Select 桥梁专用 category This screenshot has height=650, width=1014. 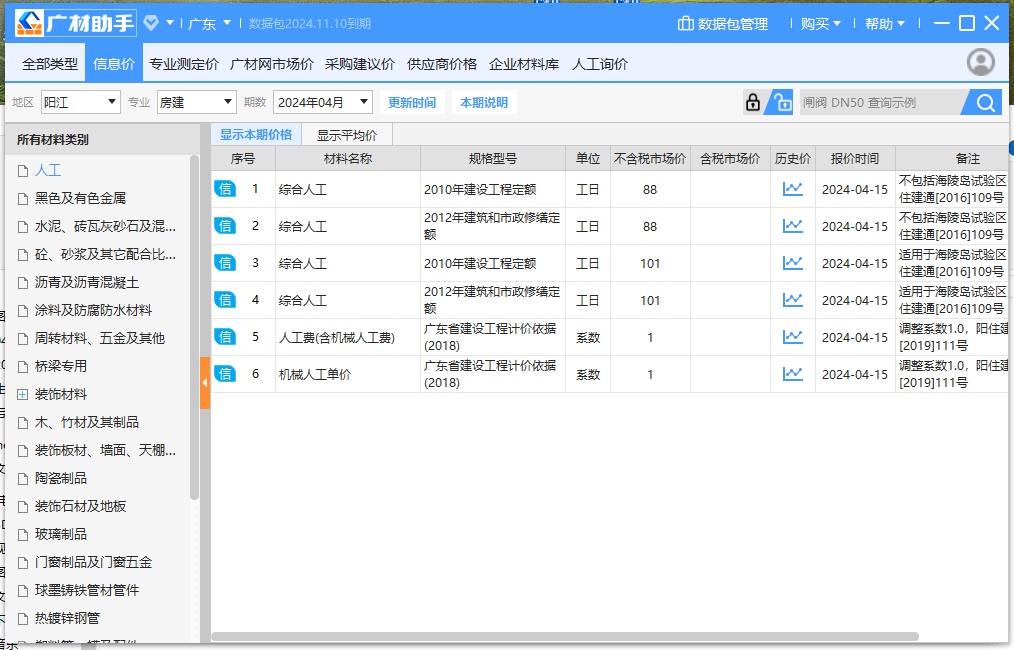(61, 365)
